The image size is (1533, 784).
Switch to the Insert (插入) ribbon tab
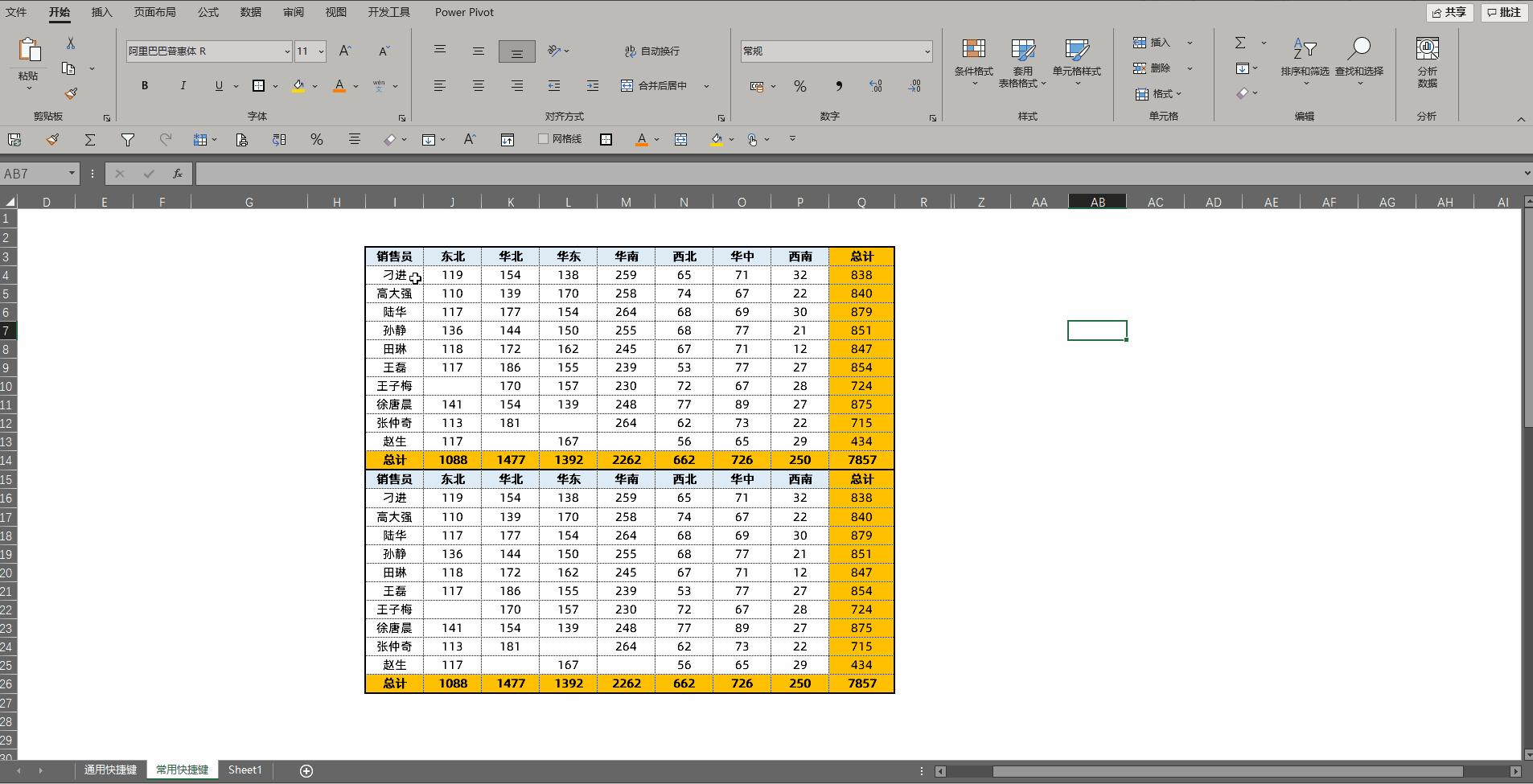(101, 12)
